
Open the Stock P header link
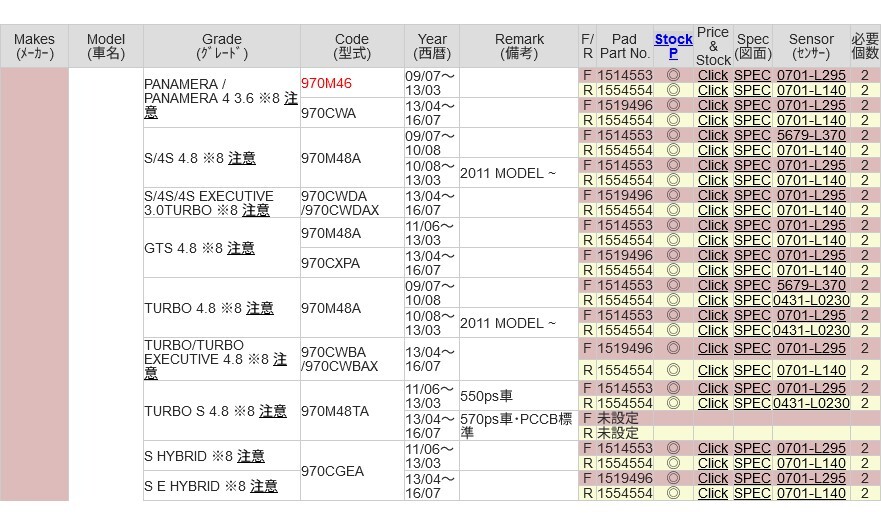tap(673, 46)
